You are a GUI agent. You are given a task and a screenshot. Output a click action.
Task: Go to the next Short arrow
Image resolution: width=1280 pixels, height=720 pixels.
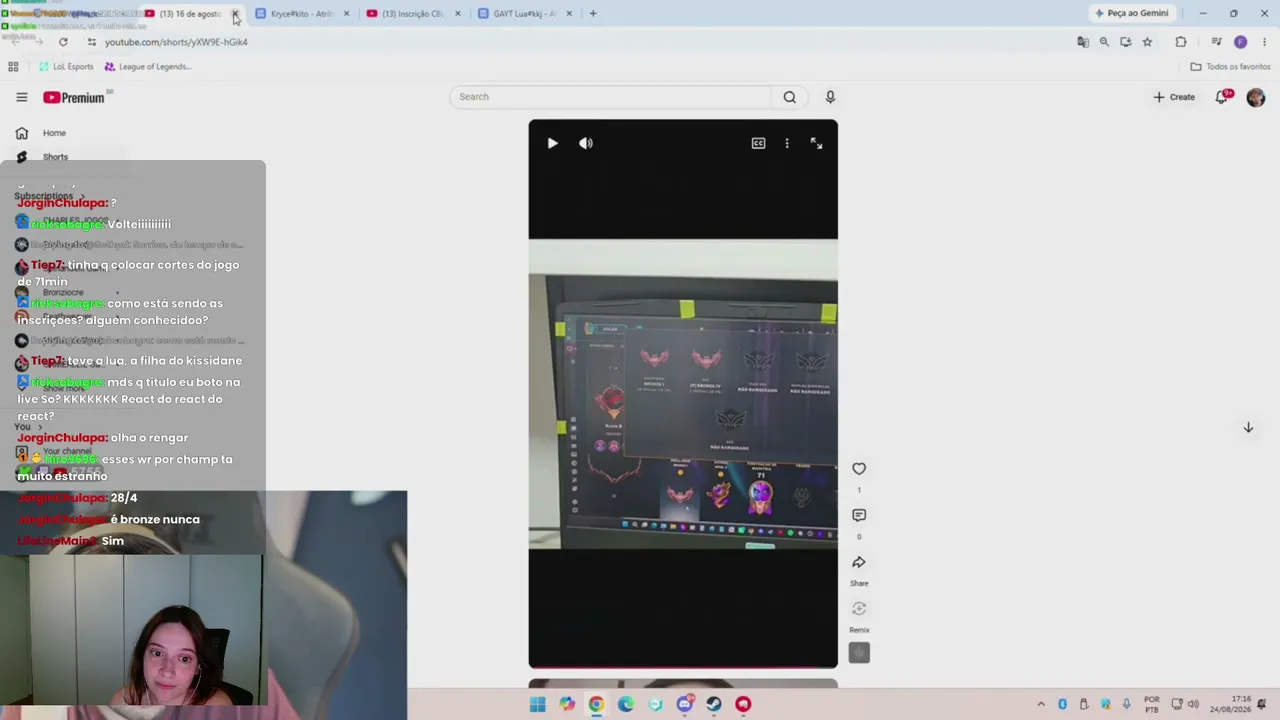click(x=1248, y=427)
